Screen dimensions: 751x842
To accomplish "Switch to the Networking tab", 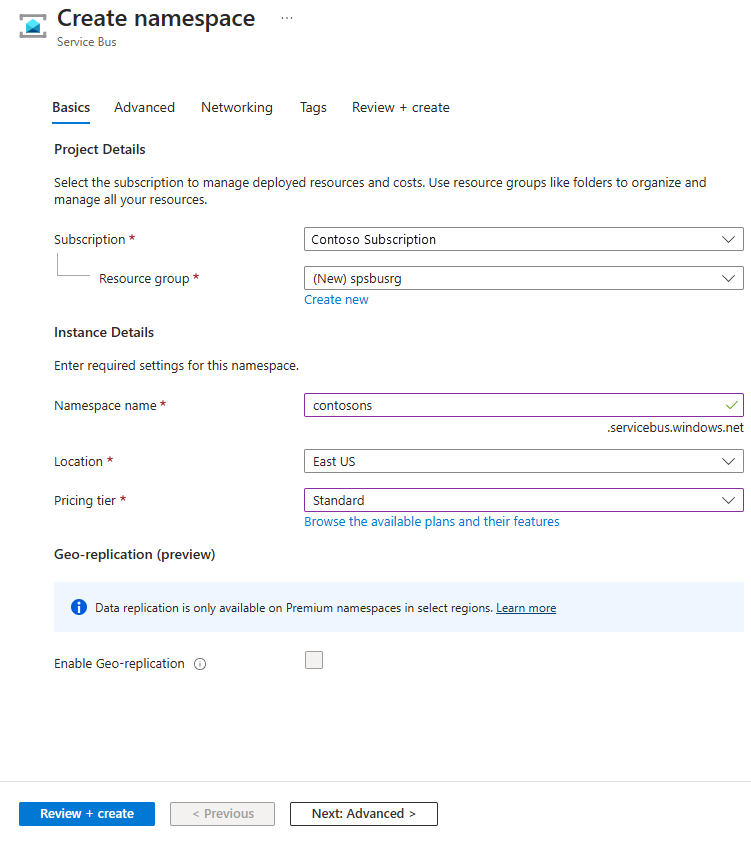I will [236, 107].
